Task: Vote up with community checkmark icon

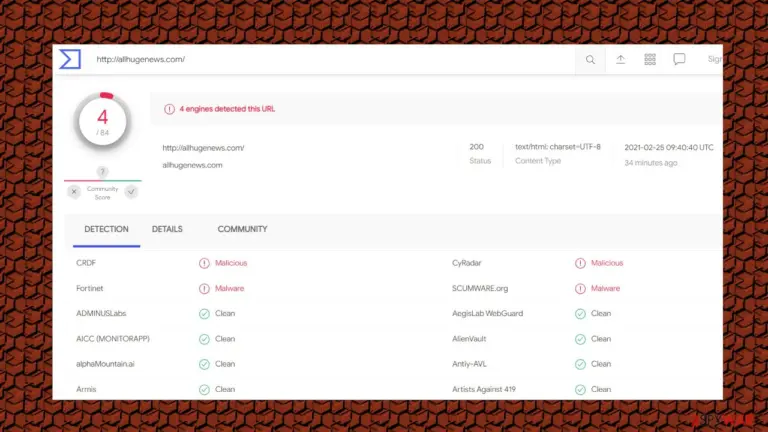Action: 131,192
